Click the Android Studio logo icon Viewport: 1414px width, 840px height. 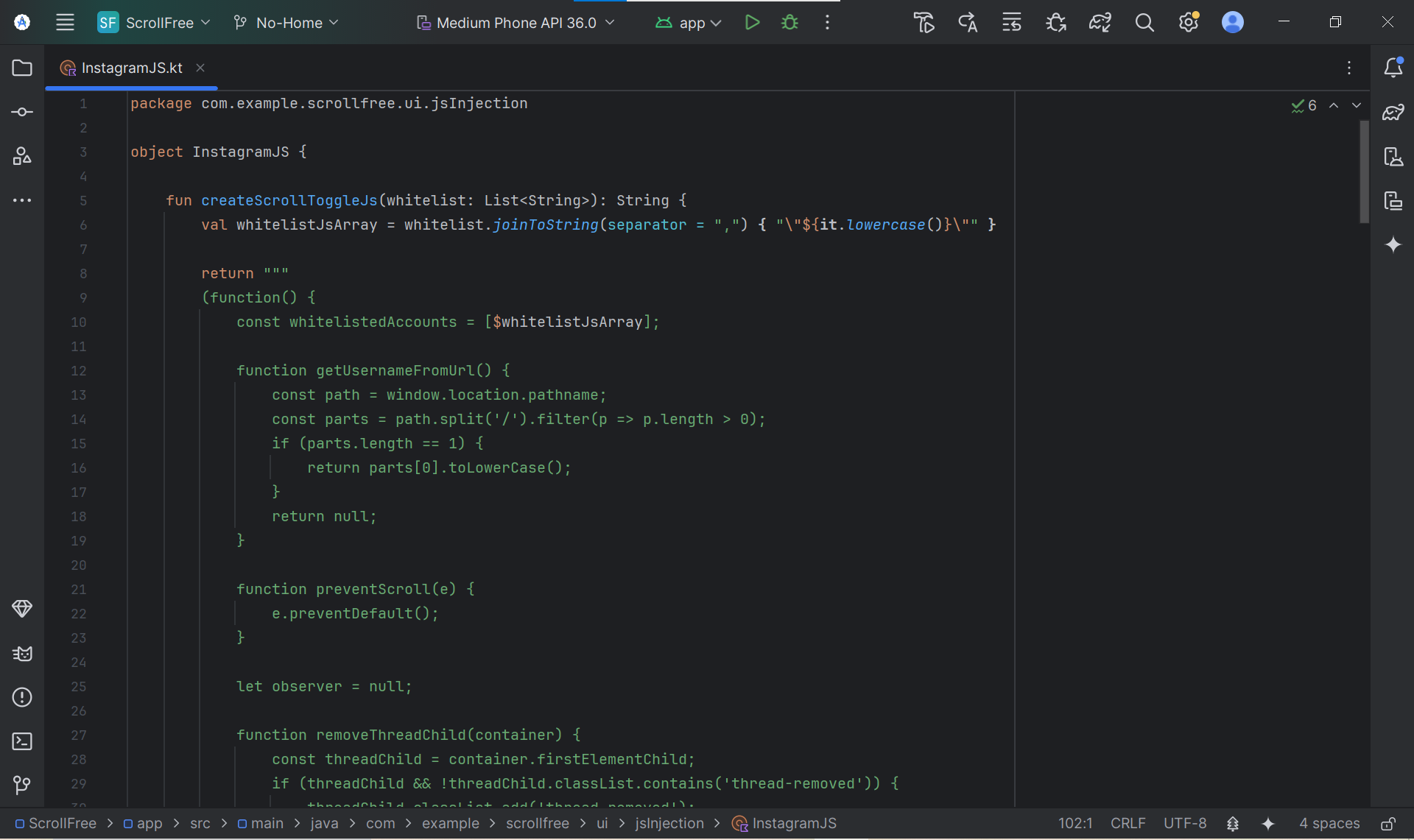(x=22, y=22)
